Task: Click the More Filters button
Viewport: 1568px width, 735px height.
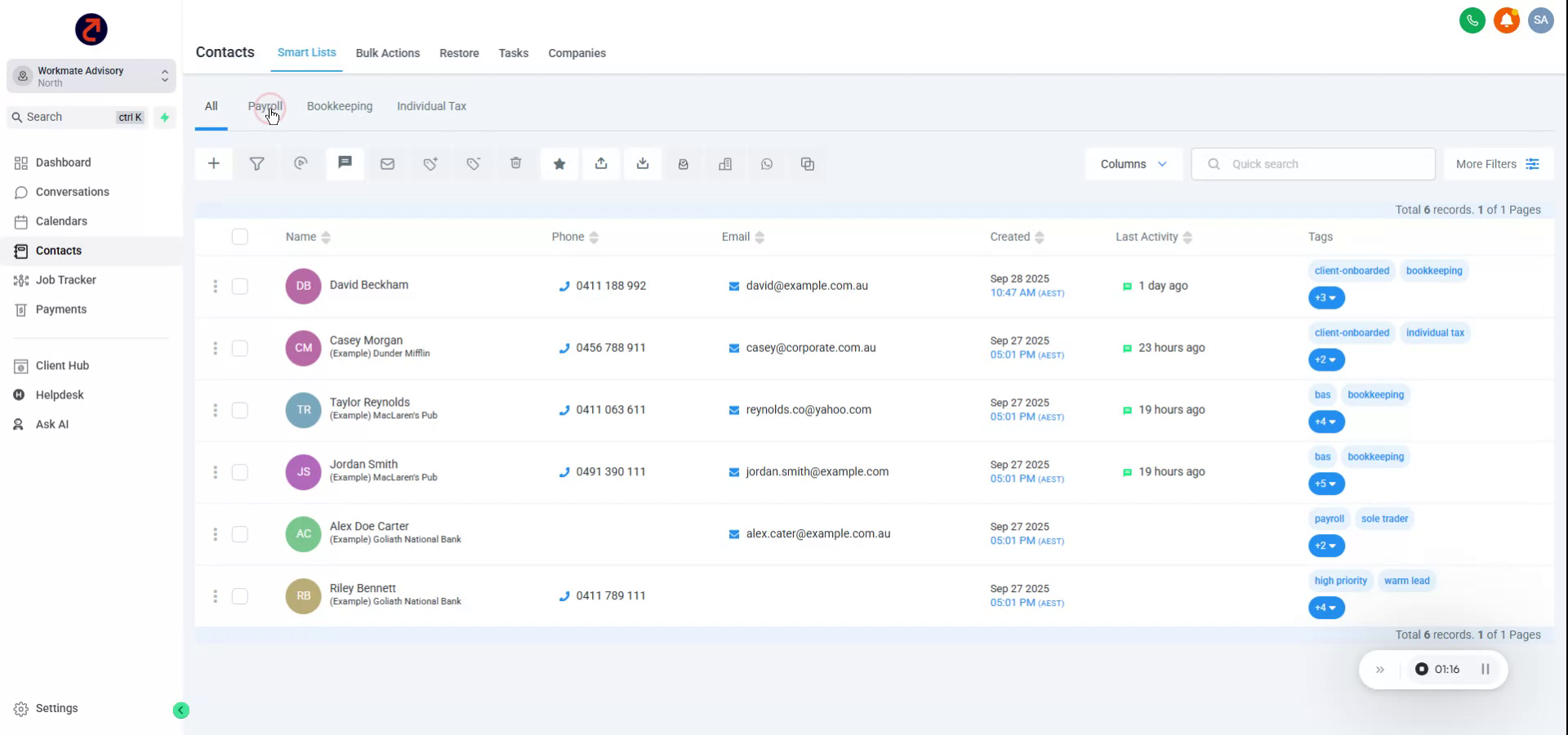Action: pos(1497,163)
